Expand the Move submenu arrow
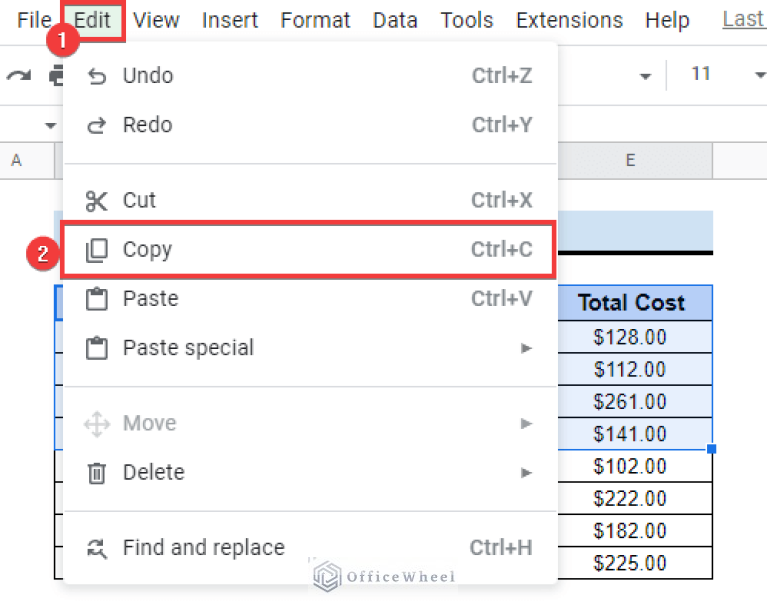The image size is (767, 615). [x=526, y=424]
